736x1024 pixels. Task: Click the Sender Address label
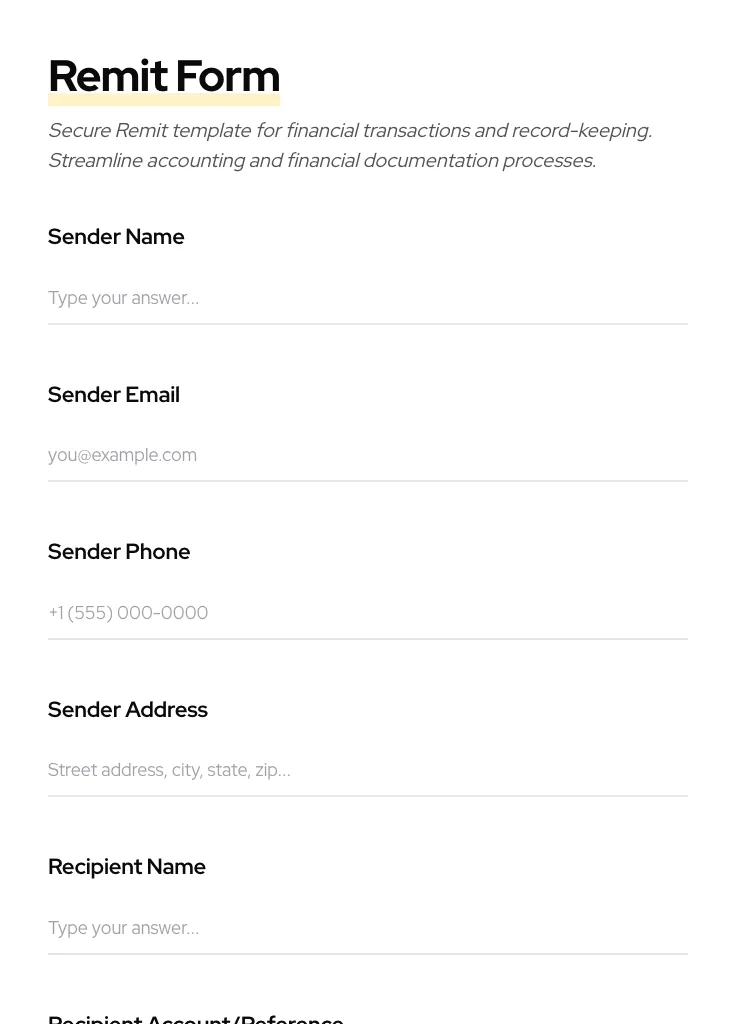pyautogui.click(x=128, y=710)
